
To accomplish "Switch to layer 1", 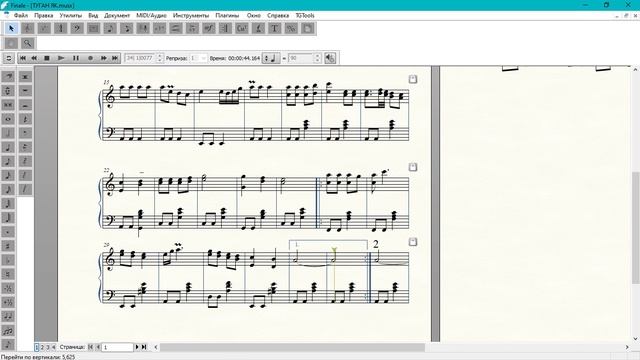I will pyautogui.click(x=37, y=347).
